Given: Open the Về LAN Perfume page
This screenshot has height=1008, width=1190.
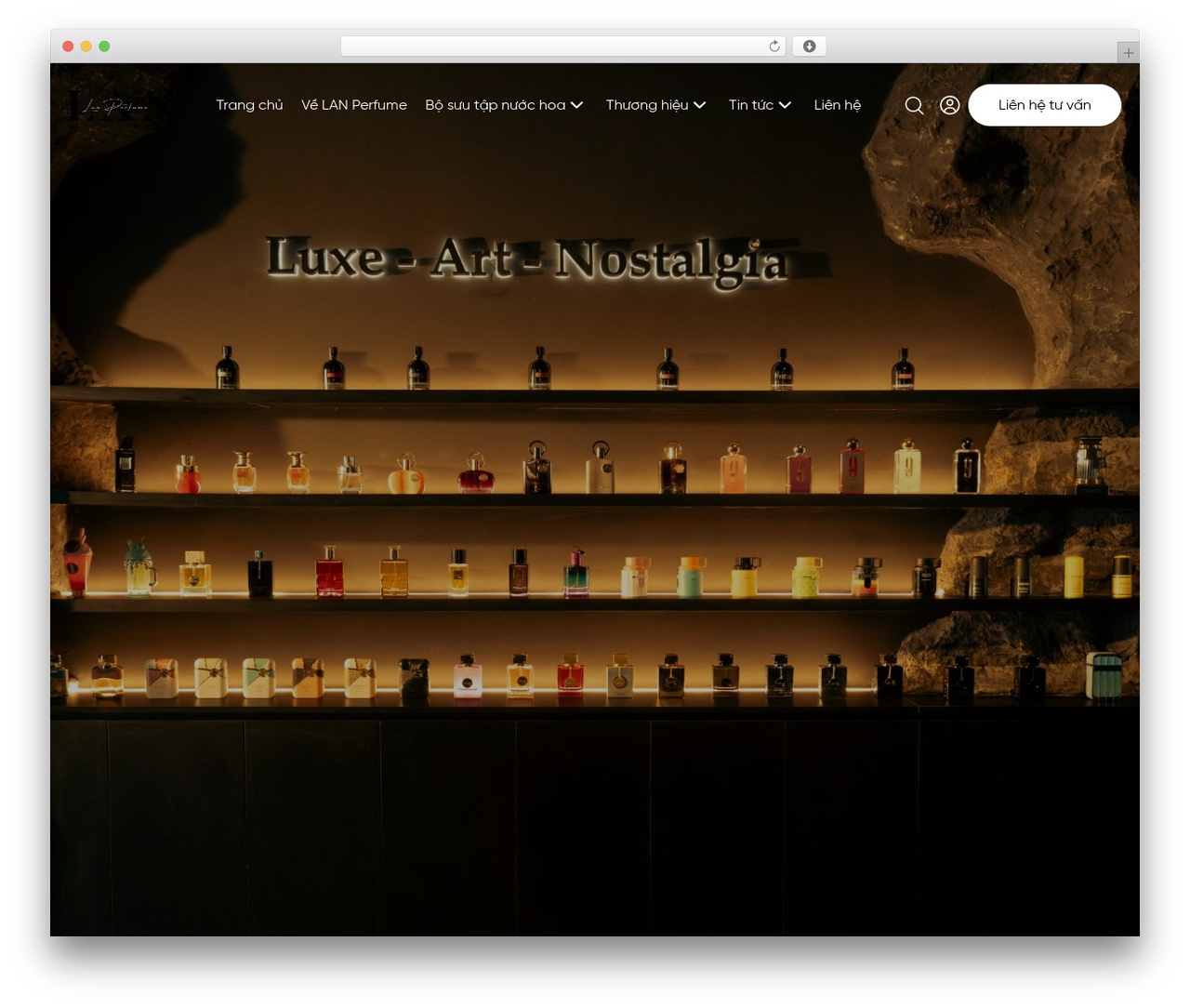Looking at the screenshot, I should pos(354,105).
